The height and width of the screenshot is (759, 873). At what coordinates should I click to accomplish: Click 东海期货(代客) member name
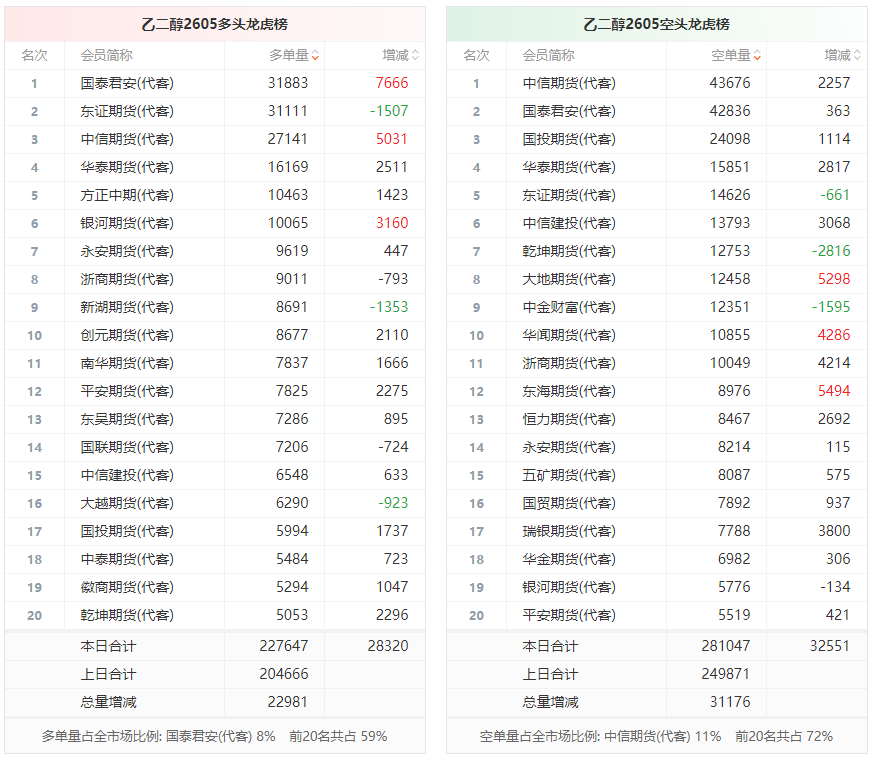pyautogui.click(x=569, y=391)
